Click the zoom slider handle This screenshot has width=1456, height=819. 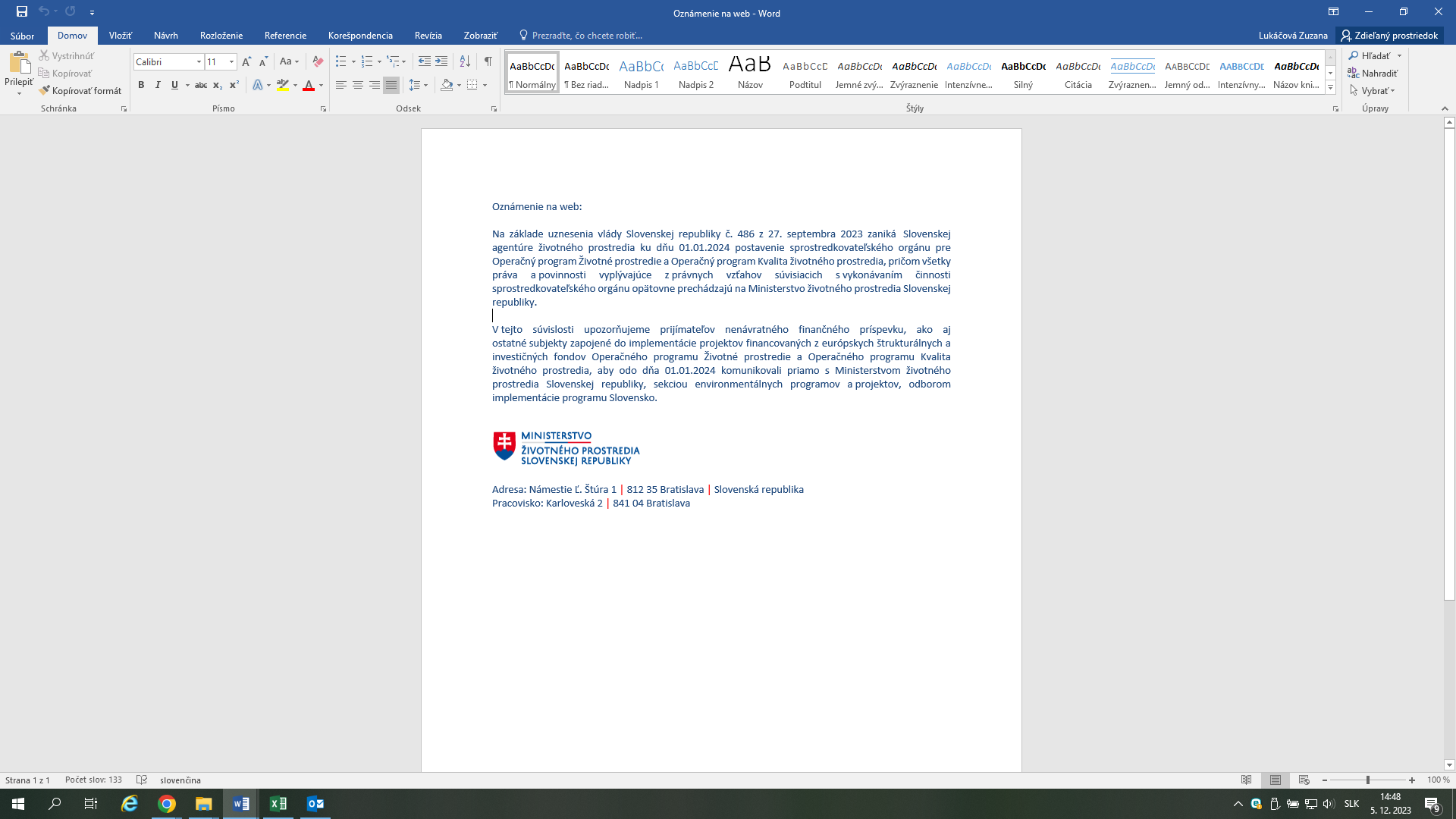point(1368,780)
